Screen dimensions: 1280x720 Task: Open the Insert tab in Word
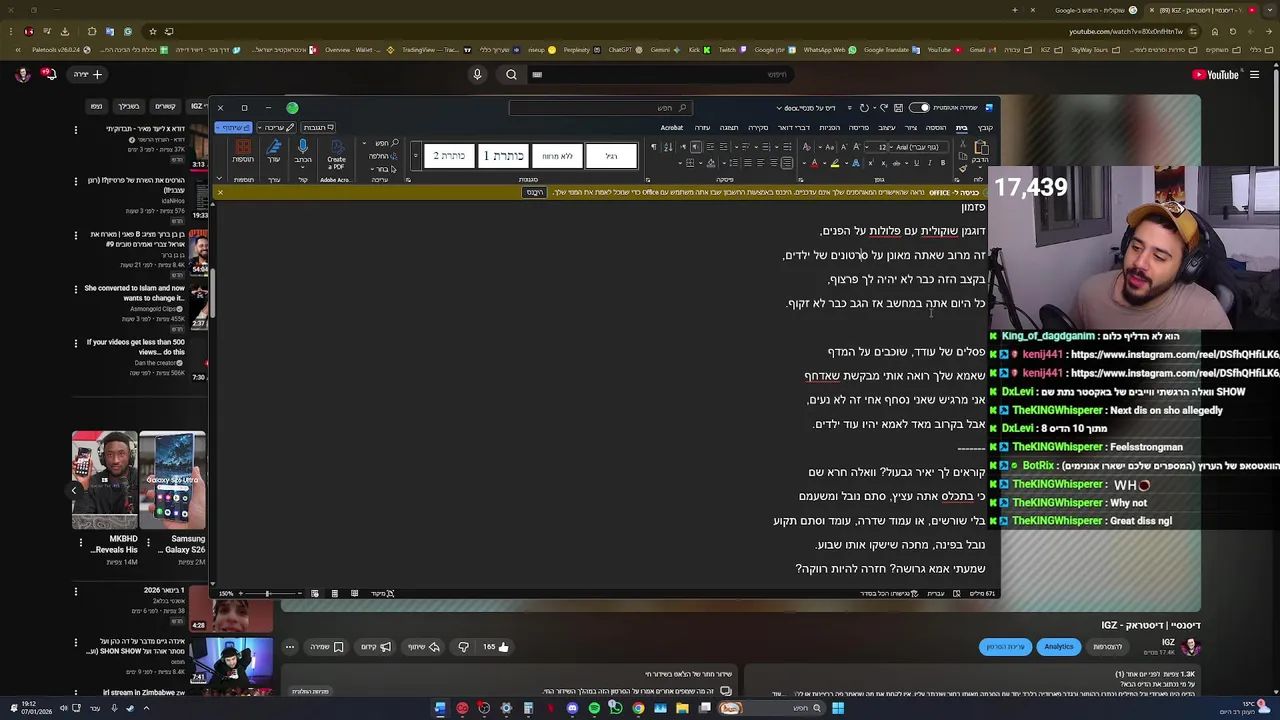click(x=936, y=127)
